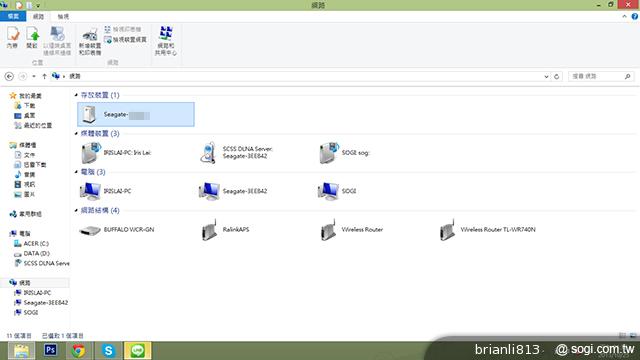640x360 pixels.
Task: Open SCSS DLNA Server under Computer
Action: pos(42,263)
